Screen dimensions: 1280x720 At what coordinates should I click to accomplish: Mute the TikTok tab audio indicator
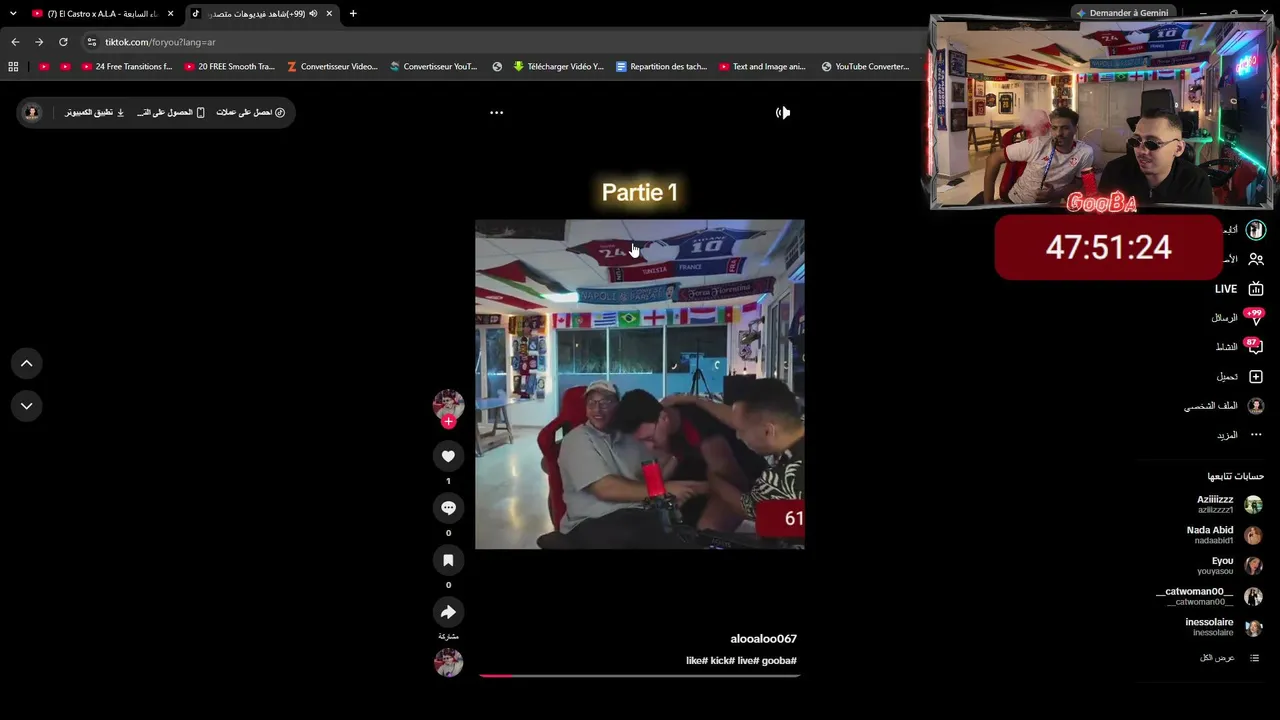tap(312, 14)
